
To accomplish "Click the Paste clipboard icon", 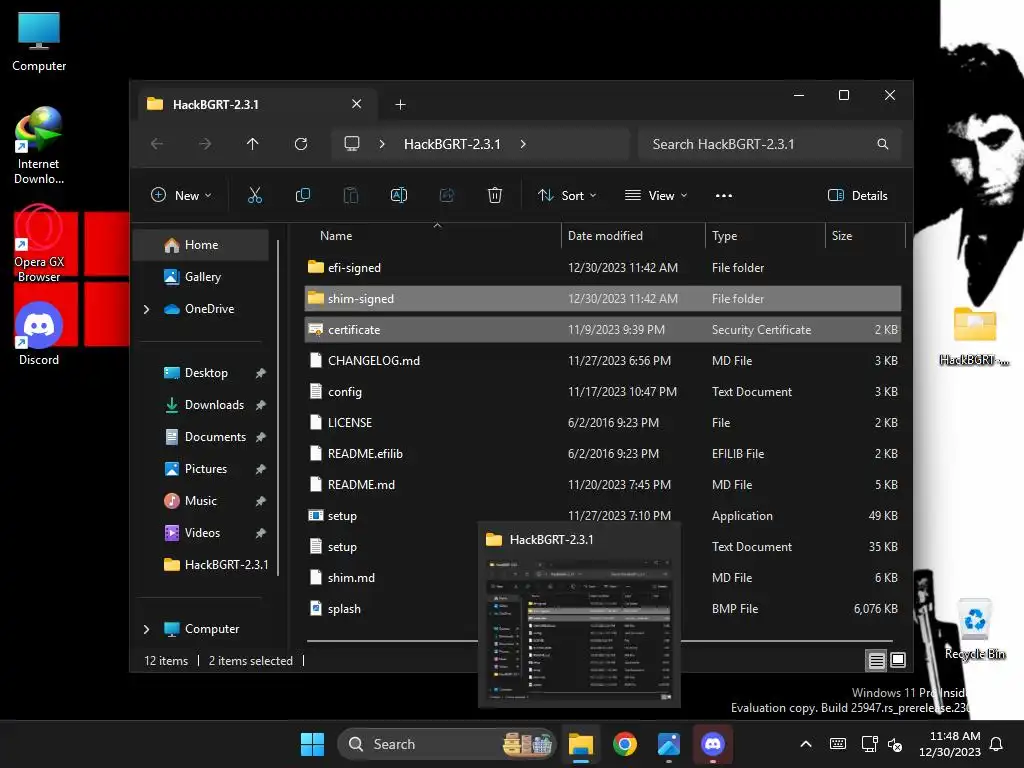I will tap(351, 195).
